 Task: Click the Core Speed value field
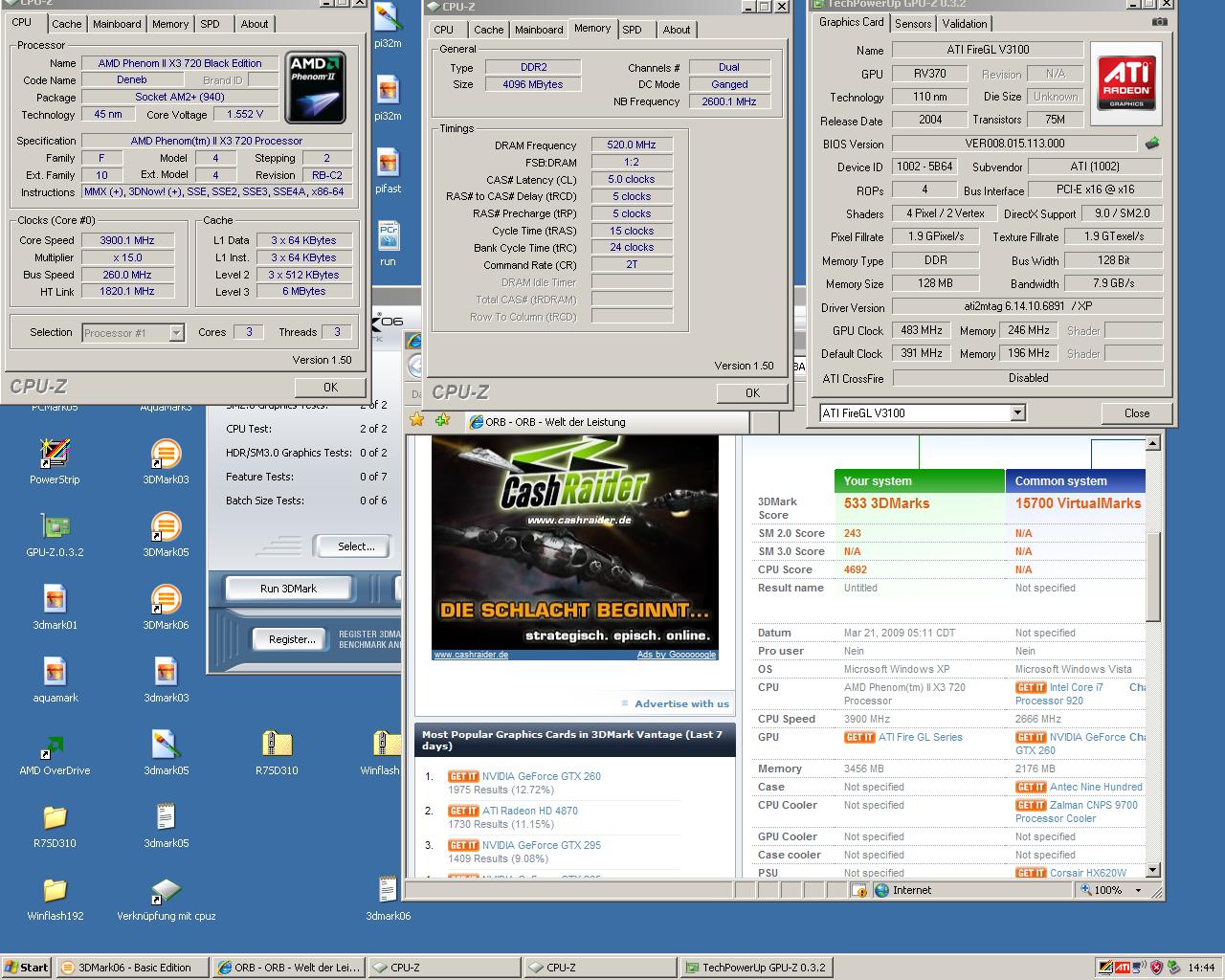127,240
